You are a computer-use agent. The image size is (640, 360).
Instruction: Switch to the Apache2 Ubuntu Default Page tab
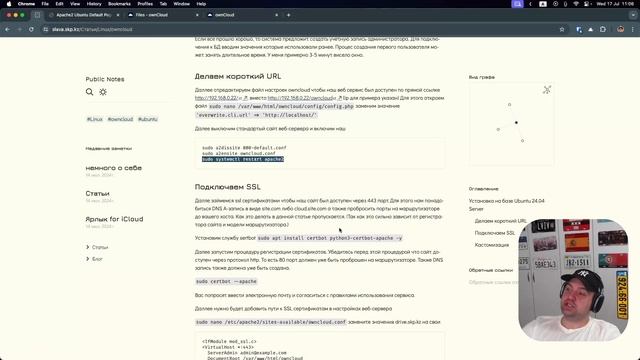pos(83,15)
